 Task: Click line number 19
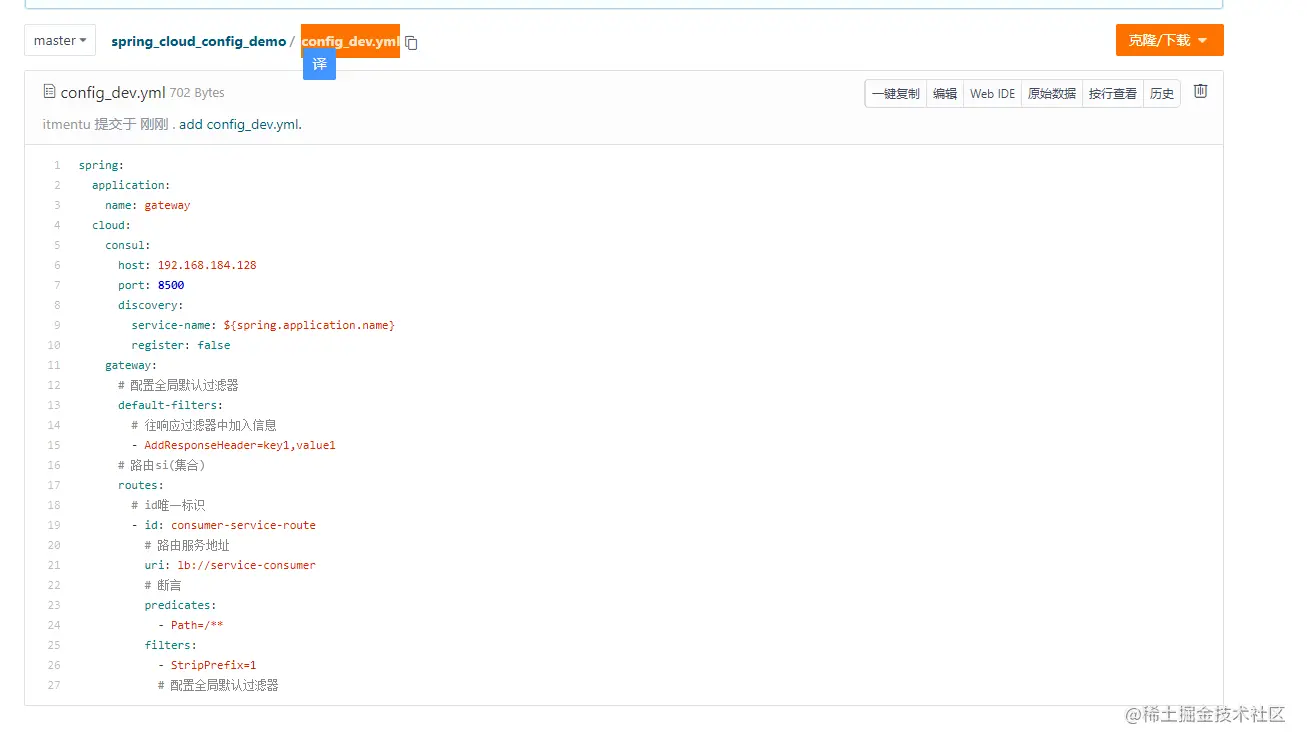[54, 525]
